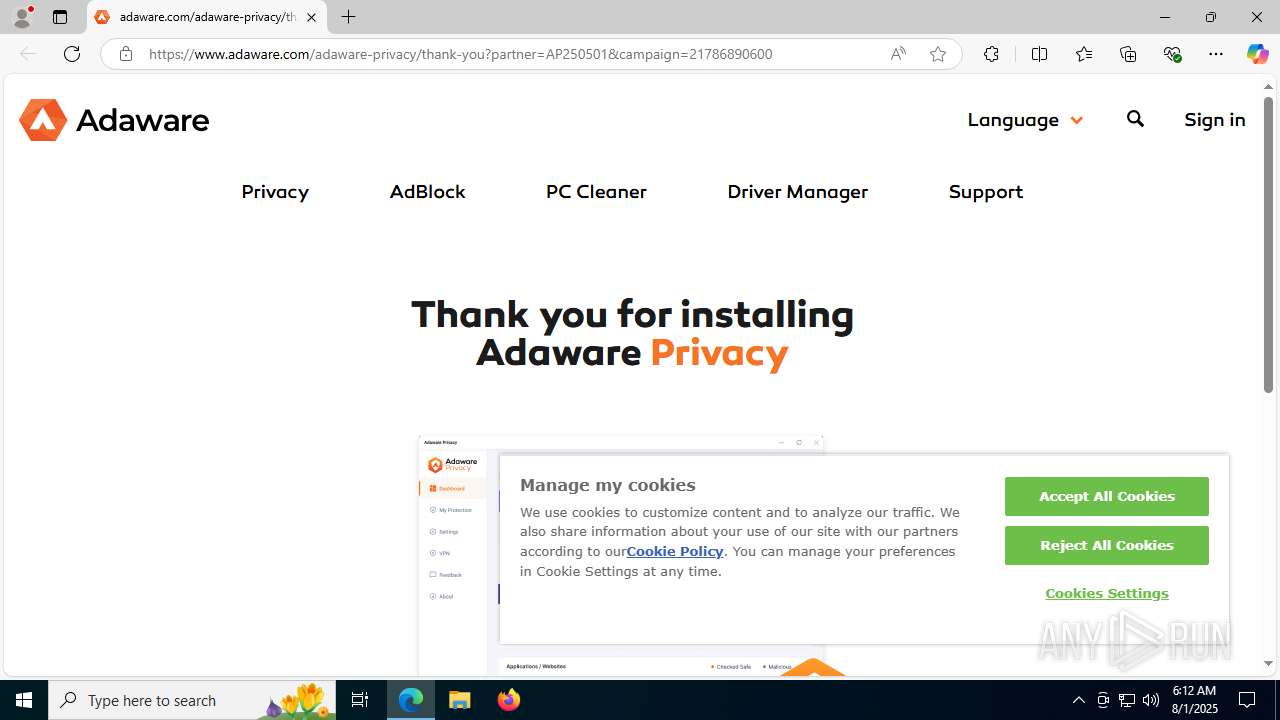
Task: Open Task View on the taskbar
Action: point(360,700)
